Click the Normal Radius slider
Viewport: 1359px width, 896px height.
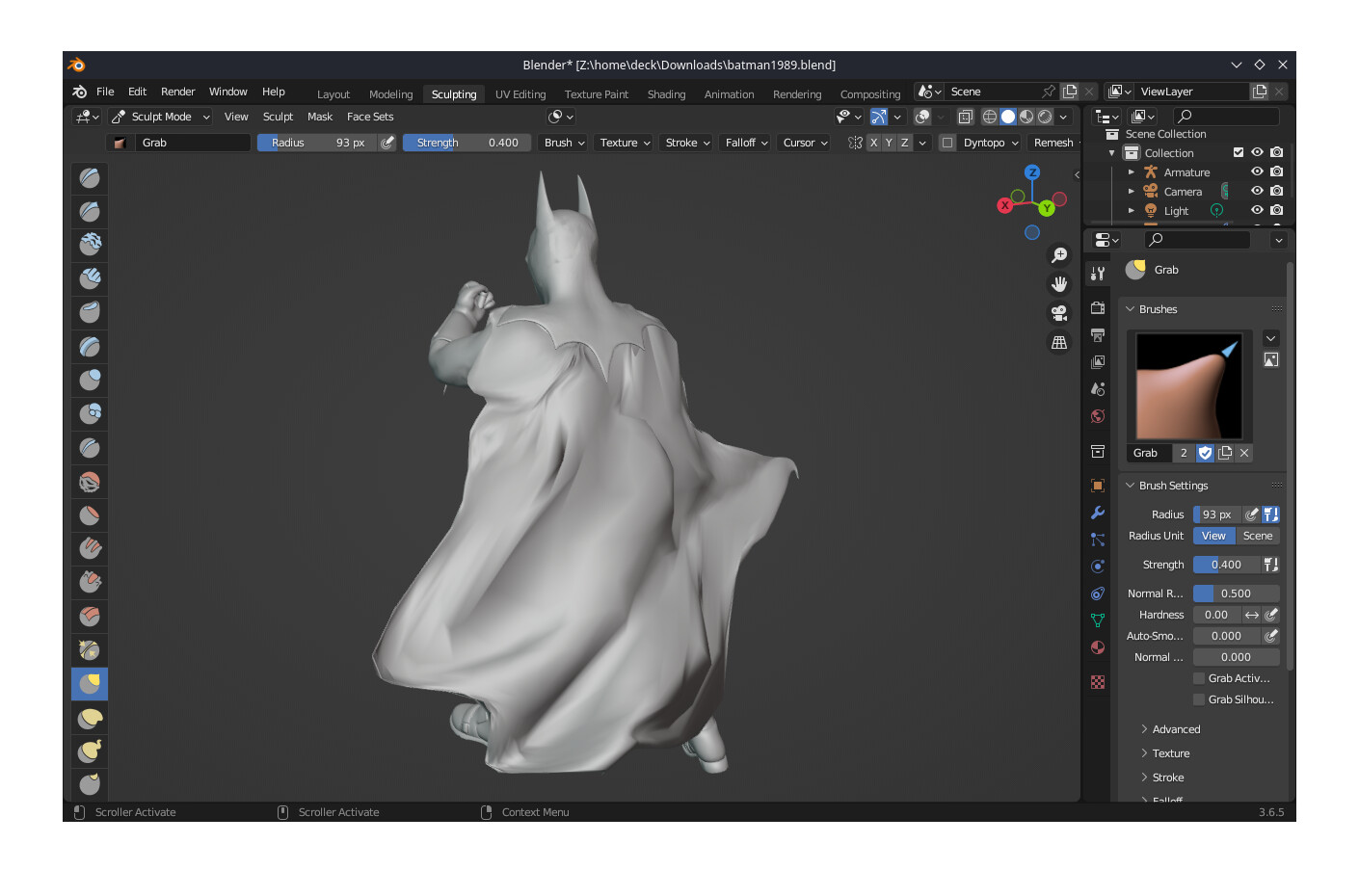[1236, 593]
